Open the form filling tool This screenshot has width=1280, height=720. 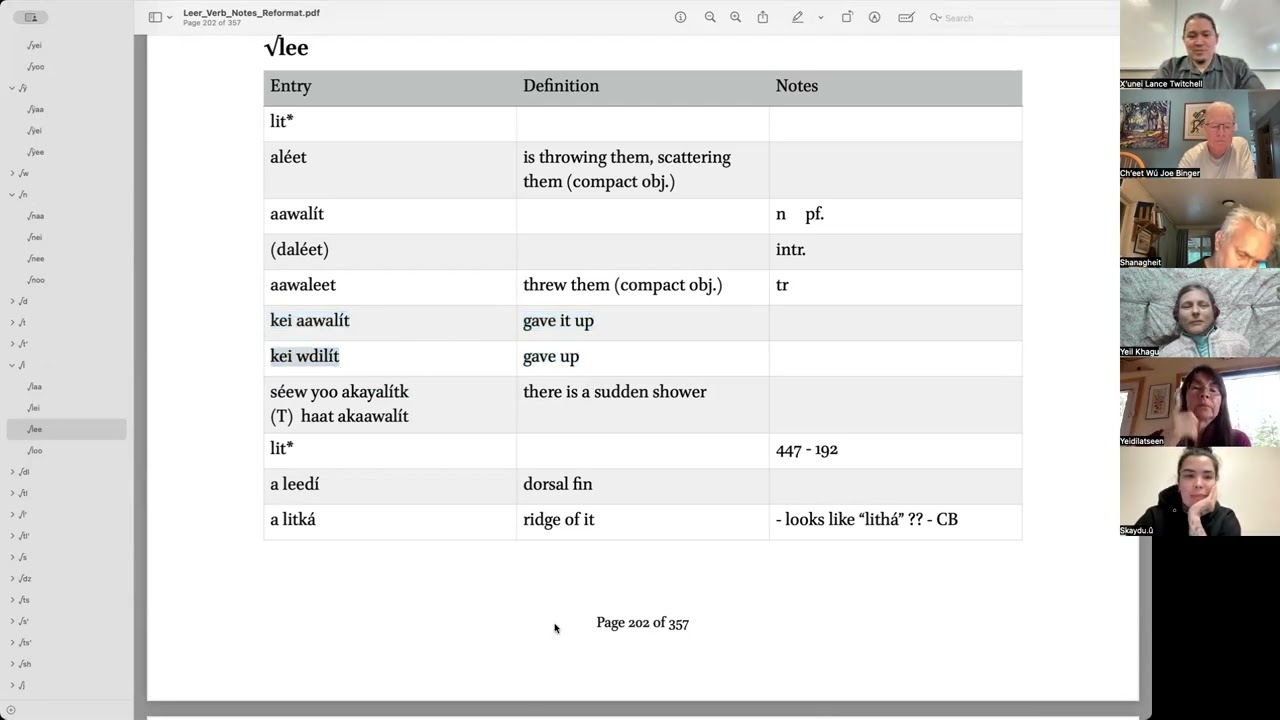tap(906, 17)
